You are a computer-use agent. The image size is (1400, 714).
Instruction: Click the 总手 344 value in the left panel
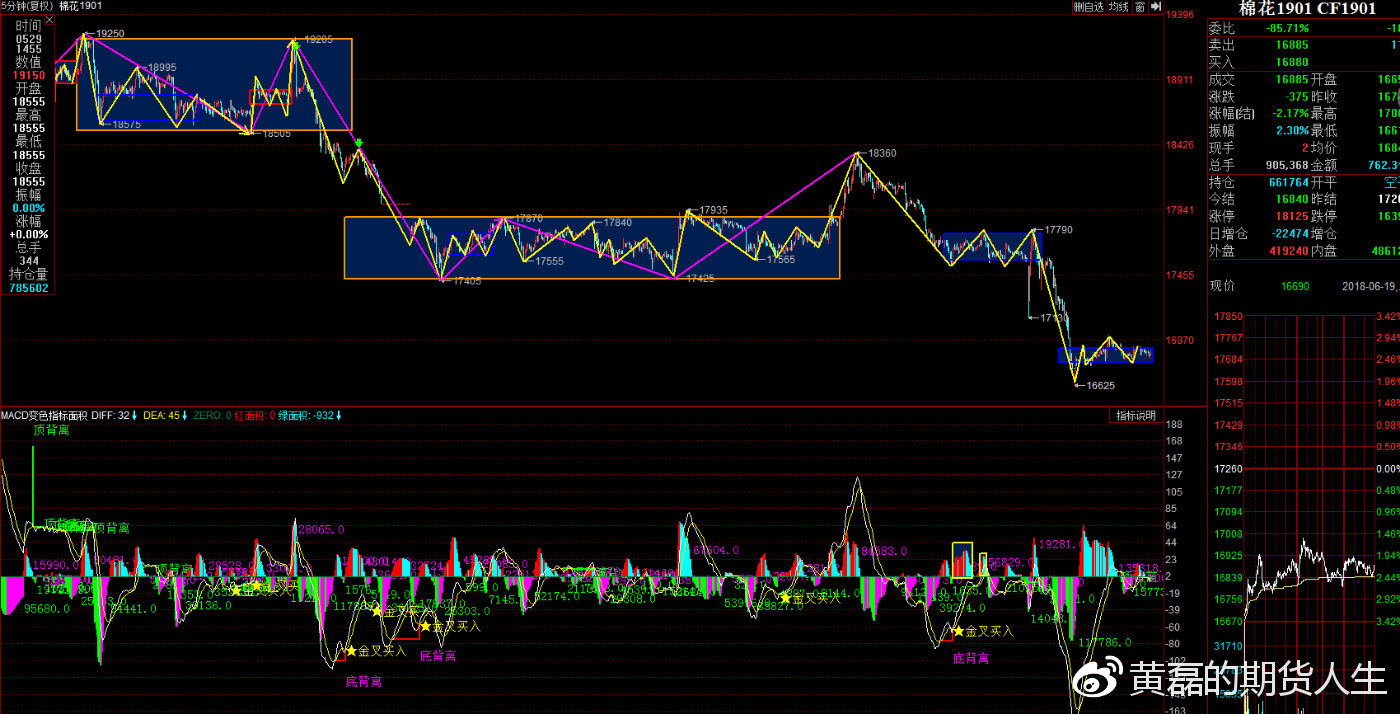(29, 261)
